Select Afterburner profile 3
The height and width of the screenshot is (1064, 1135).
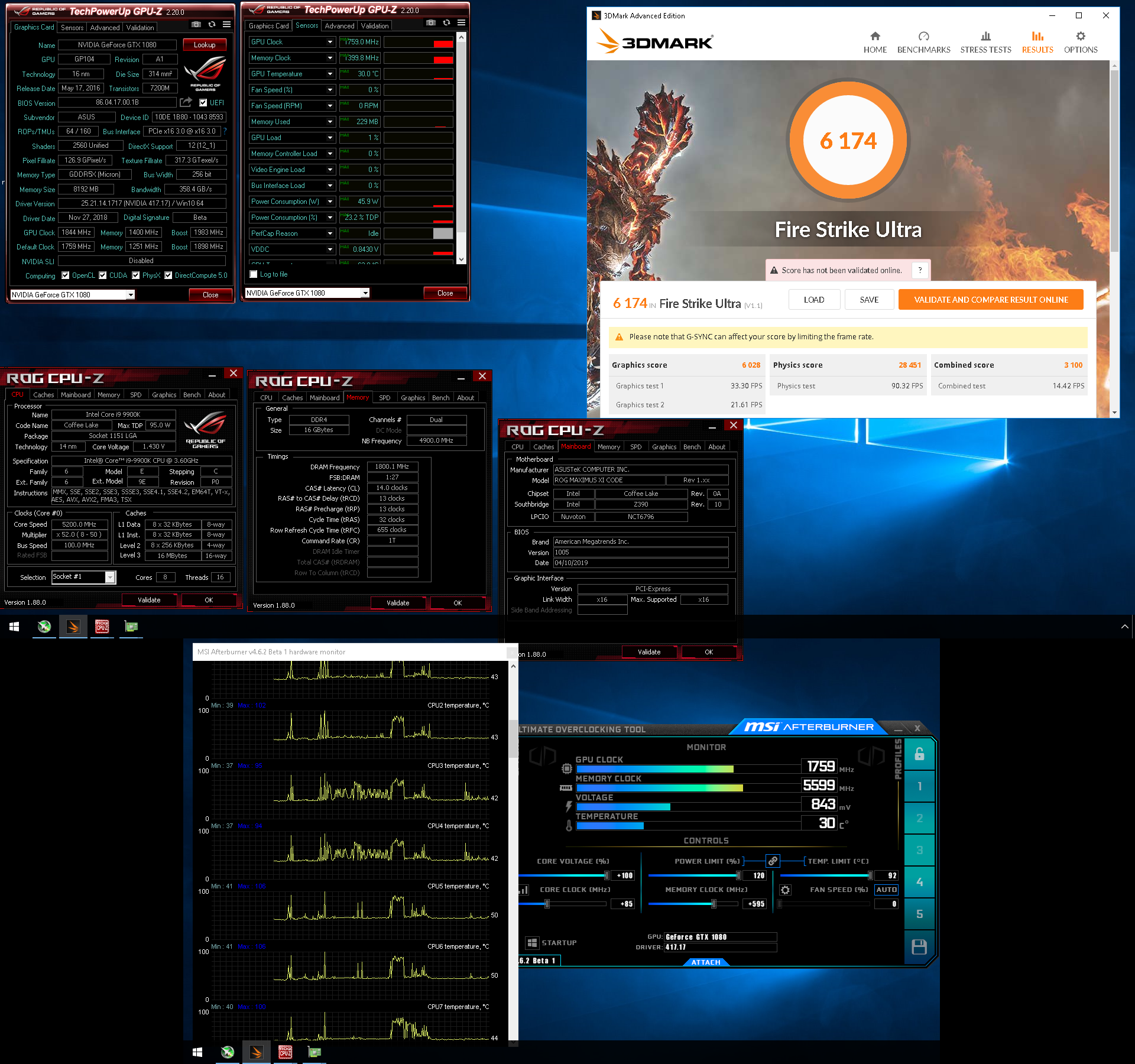(x=919, y=850)
